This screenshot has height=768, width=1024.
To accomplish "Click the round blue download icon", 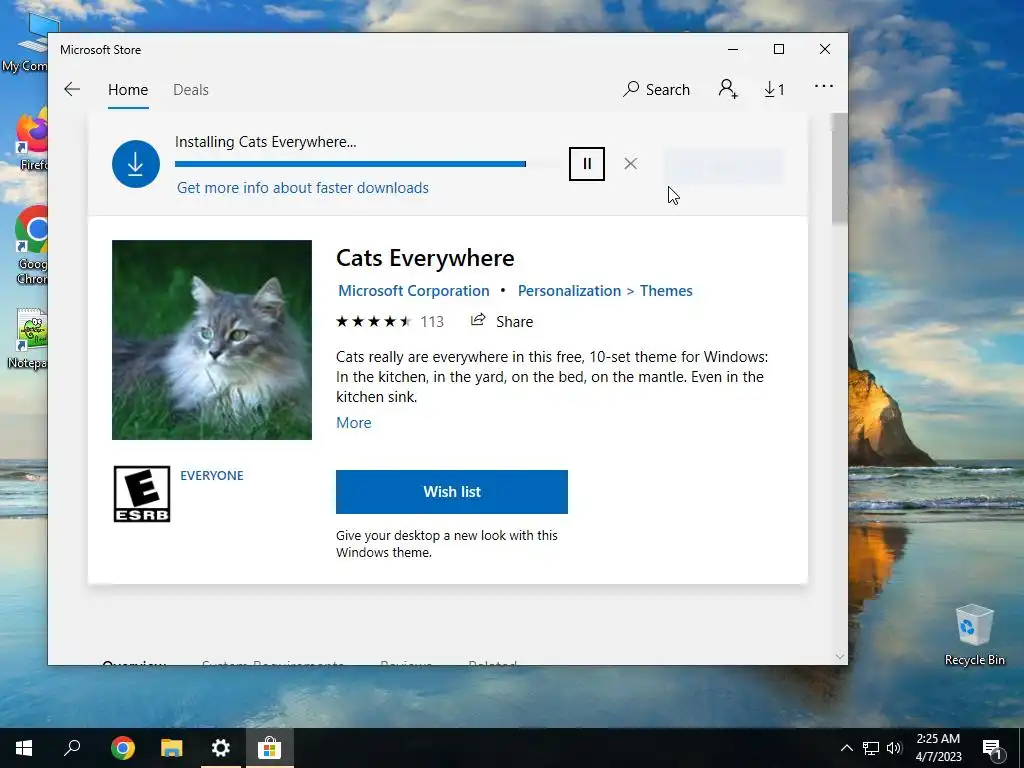I will 136,164.
